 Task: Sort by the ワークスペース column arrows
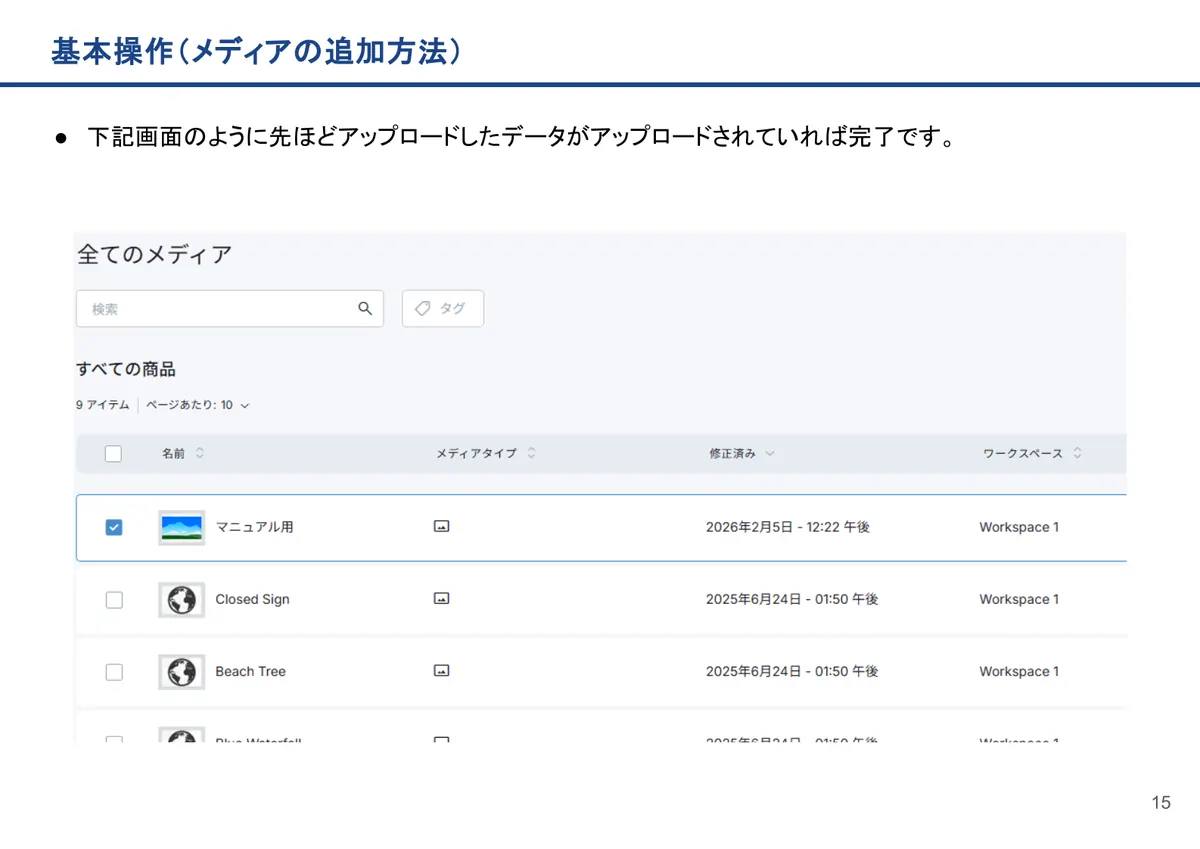(1077, 453)
